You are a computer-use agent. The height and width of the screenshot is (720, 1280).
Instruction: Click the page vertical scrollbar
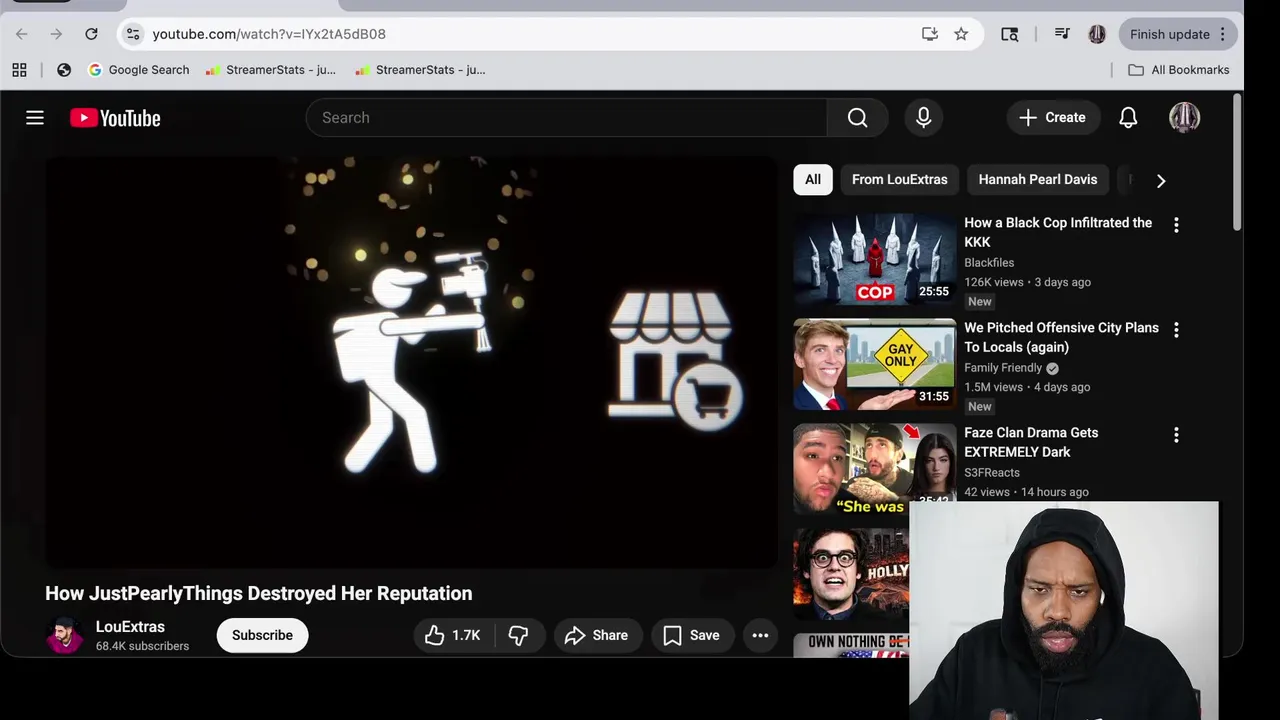[x=1237, y=160]
